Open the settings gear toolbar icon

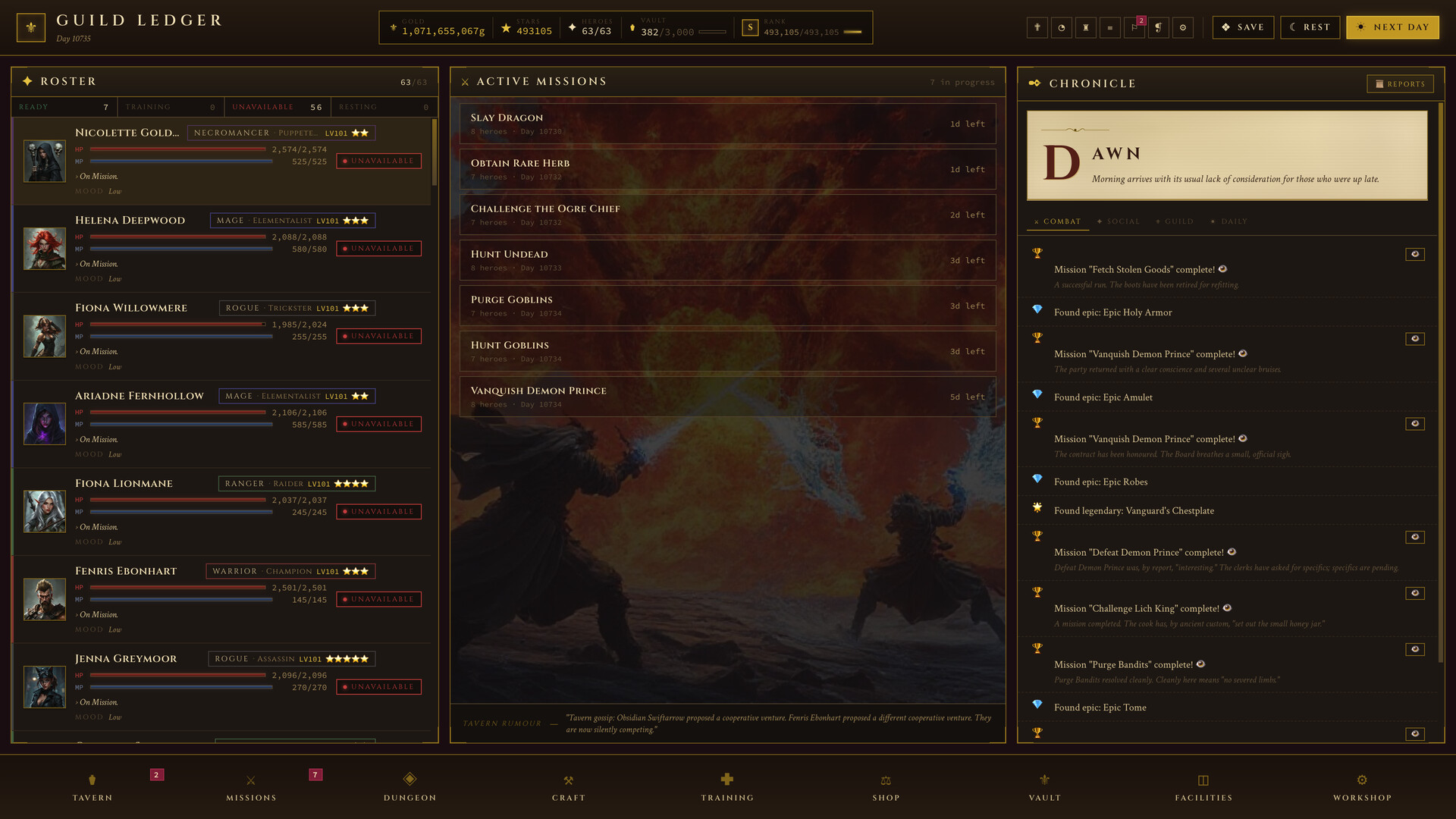pyautogui.click(x=1183, y=27)
